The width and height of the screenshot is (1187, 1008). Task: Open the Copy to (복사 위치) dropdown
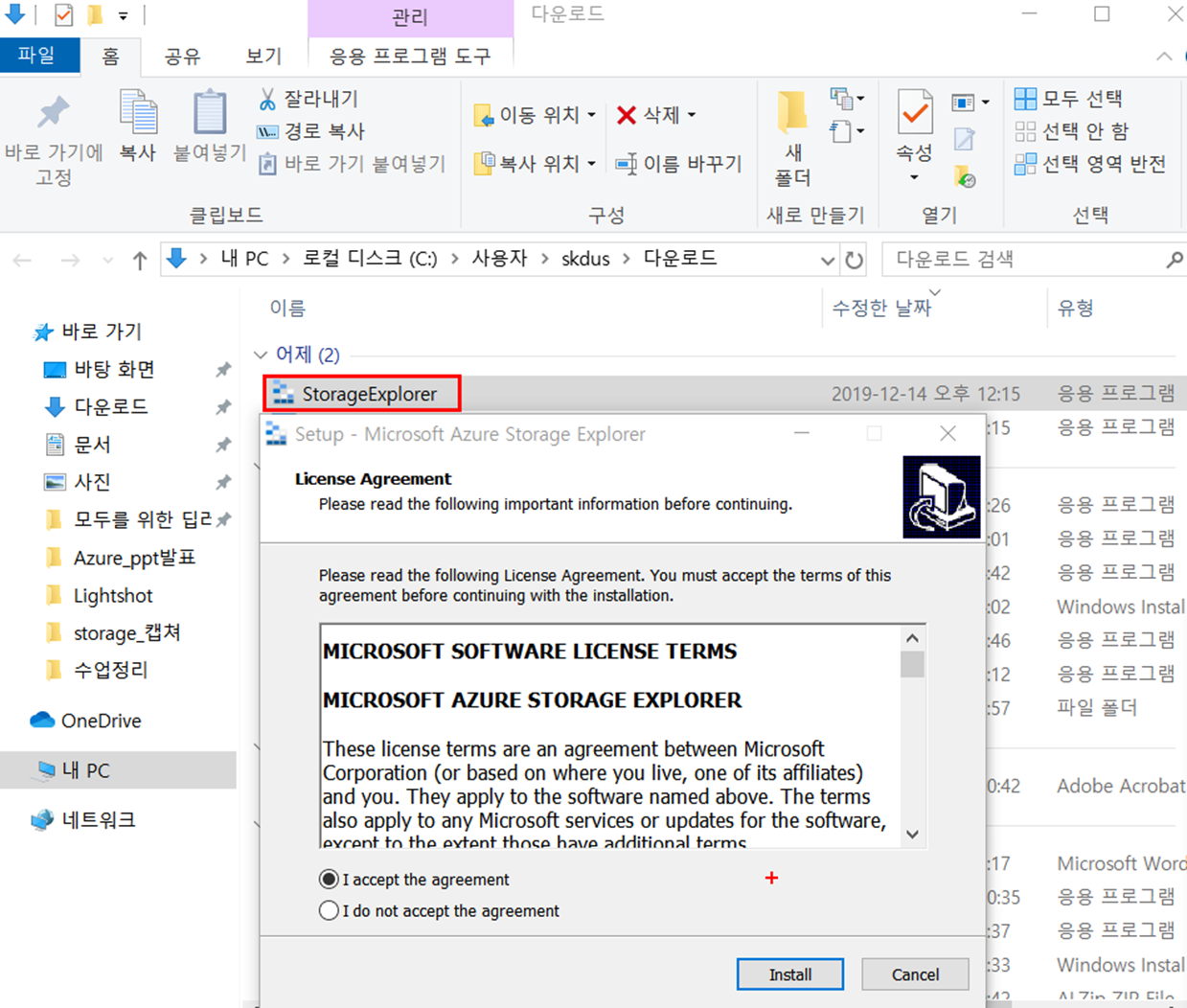tap(535, 164)
